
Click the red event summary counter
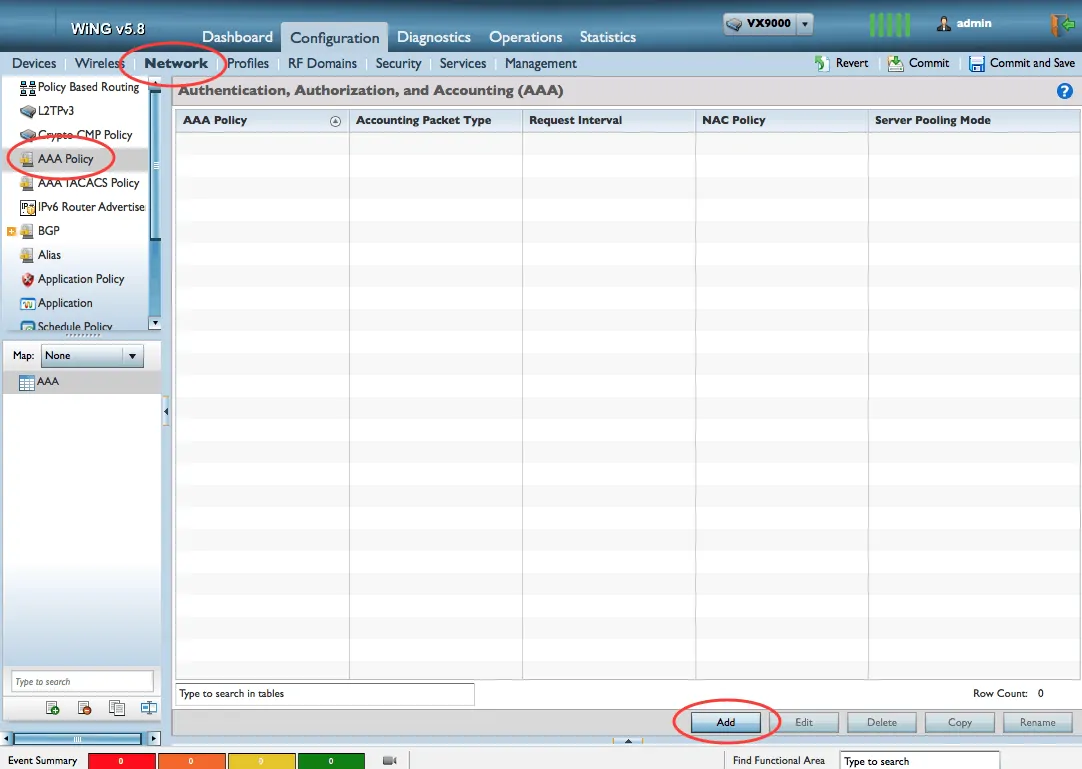[122, 761]
